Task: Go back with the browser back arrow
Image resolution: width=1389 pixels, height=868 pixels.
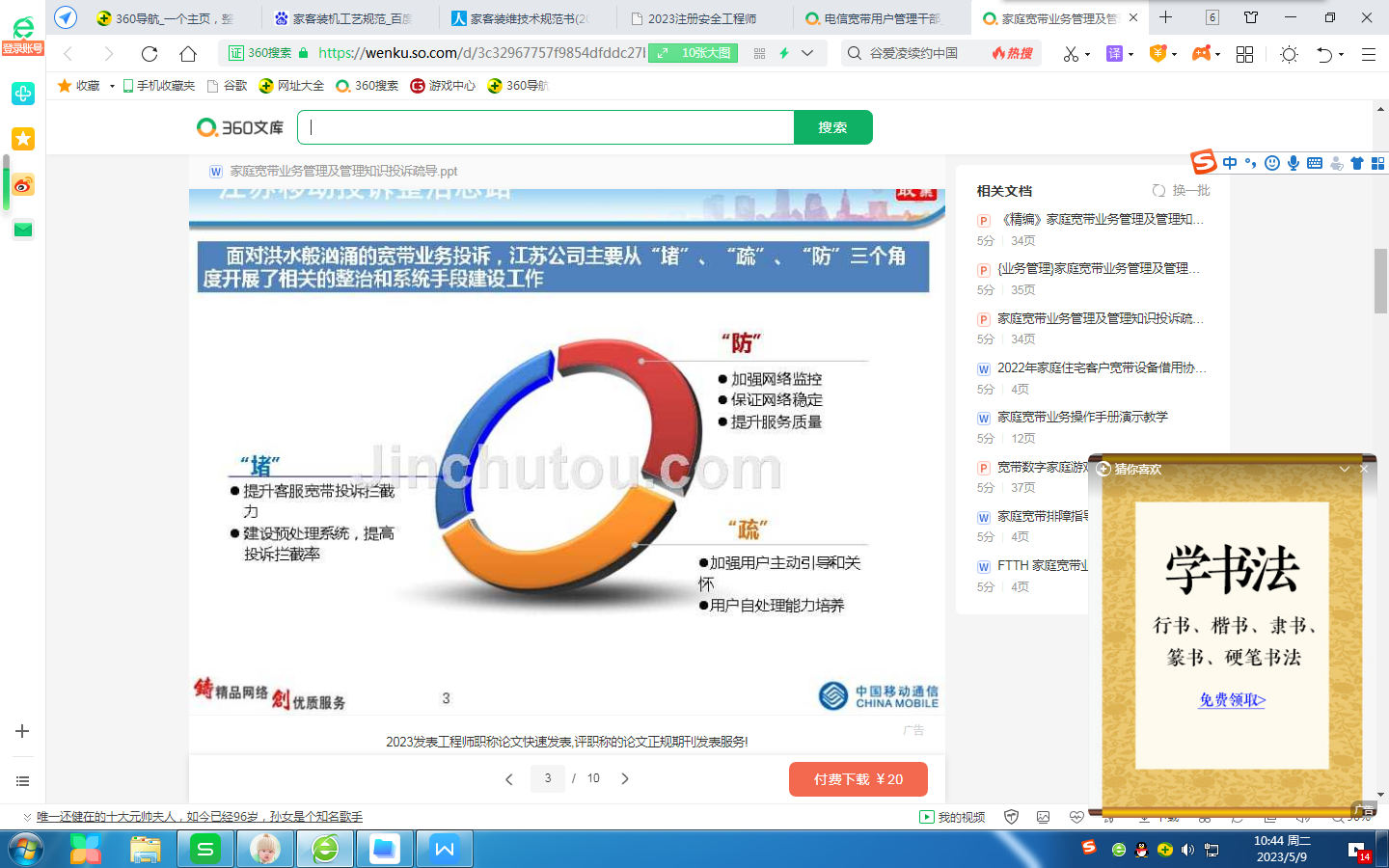Action: (68, 54)
